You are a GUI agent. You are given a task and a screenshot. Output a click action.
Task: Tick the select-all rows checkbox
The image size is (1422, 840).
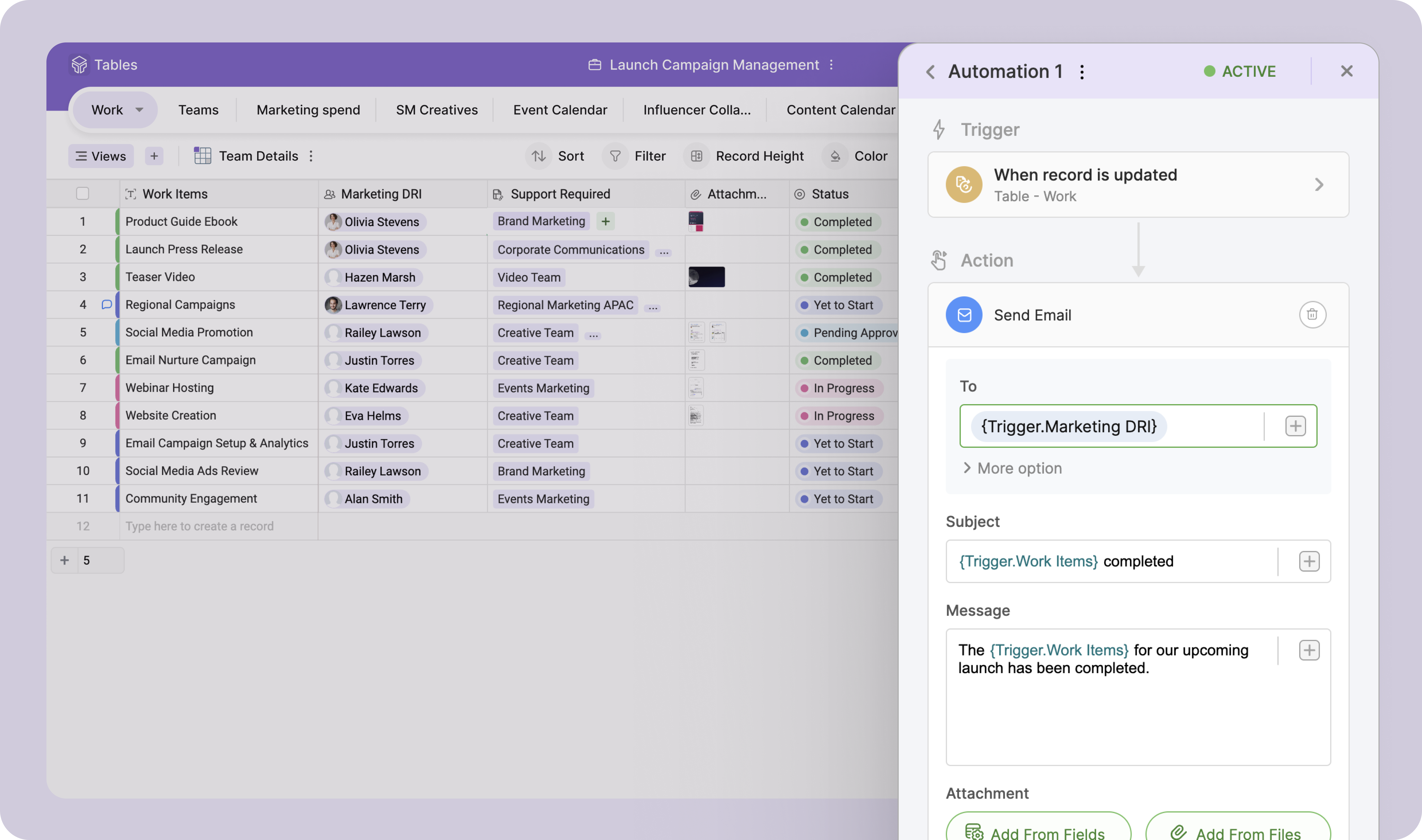[83, 193]
